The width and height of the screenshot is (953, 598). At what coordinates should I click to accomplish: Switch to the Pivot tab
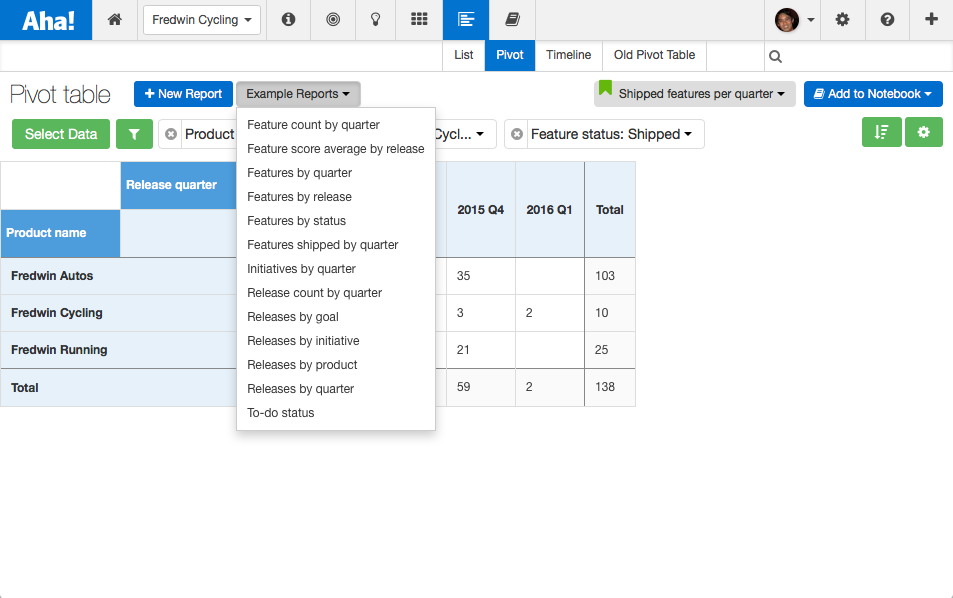509,55
